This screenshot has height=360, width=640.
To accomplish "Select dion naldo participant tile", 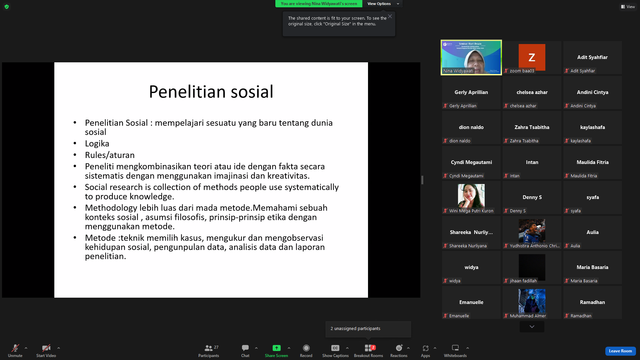I will click(x=471, y=127).
